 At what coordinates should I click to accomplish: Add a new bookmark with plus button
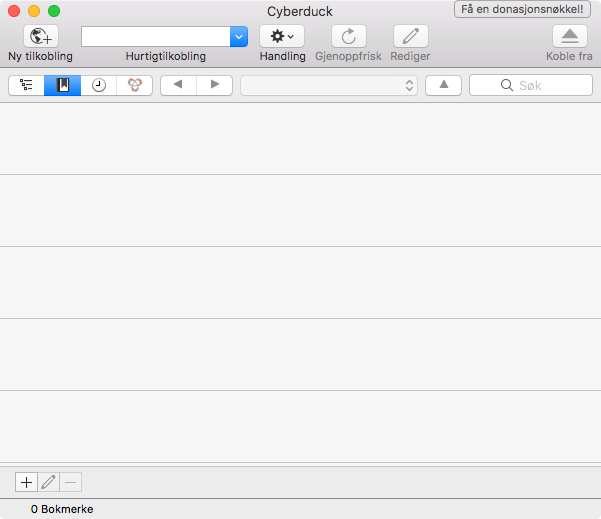coord(26,482)
